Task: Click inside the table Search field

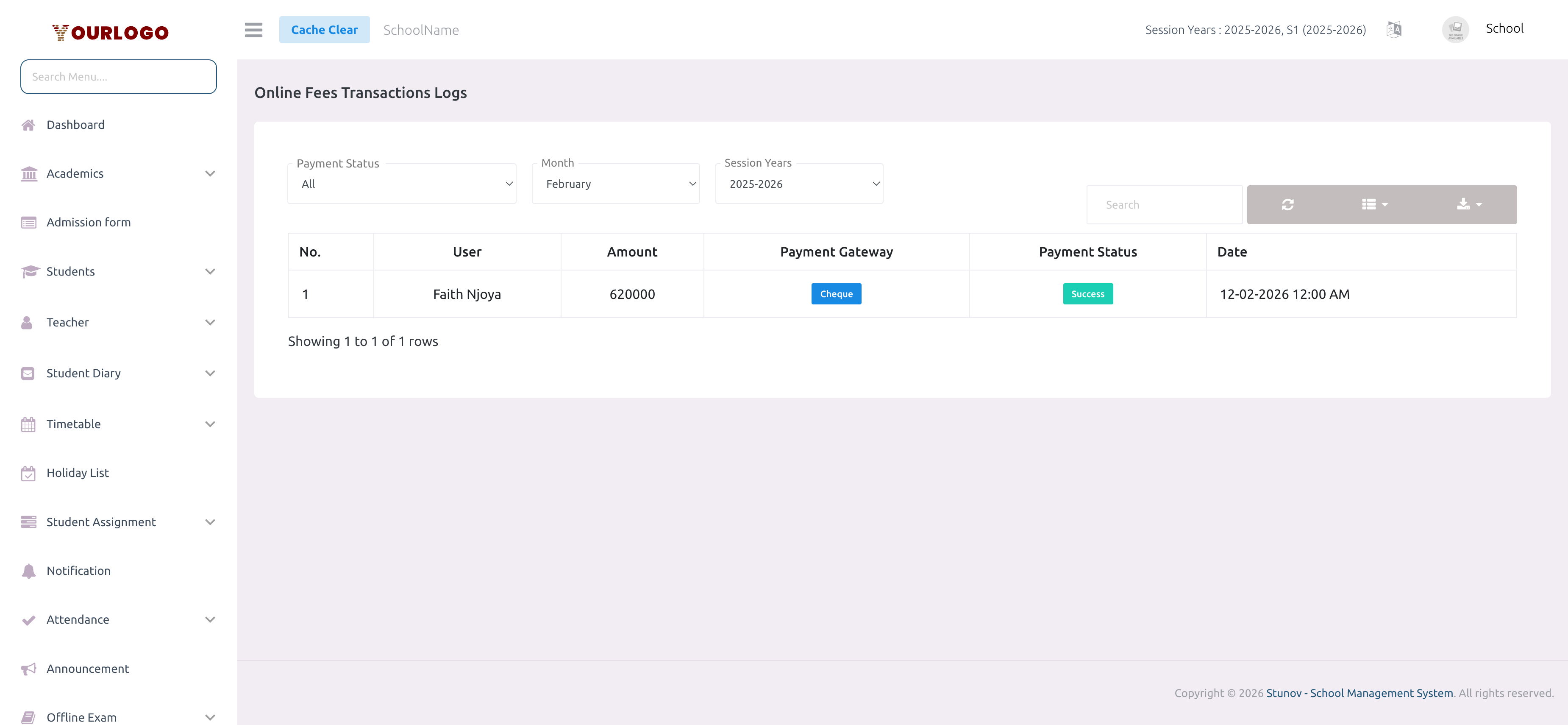Action: (1164, 204)
